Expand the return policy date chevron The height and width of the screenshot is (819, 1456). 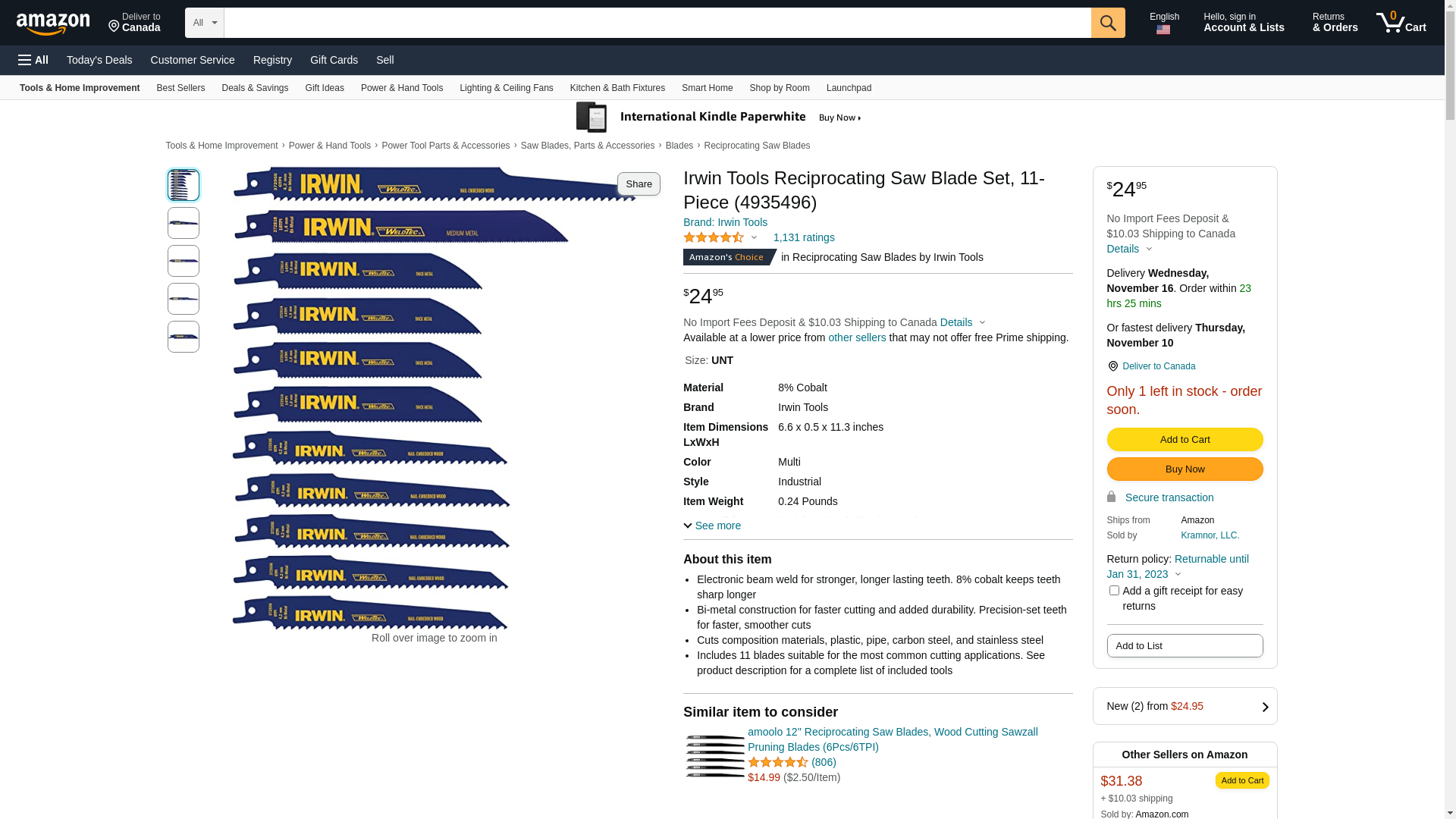1178,574
